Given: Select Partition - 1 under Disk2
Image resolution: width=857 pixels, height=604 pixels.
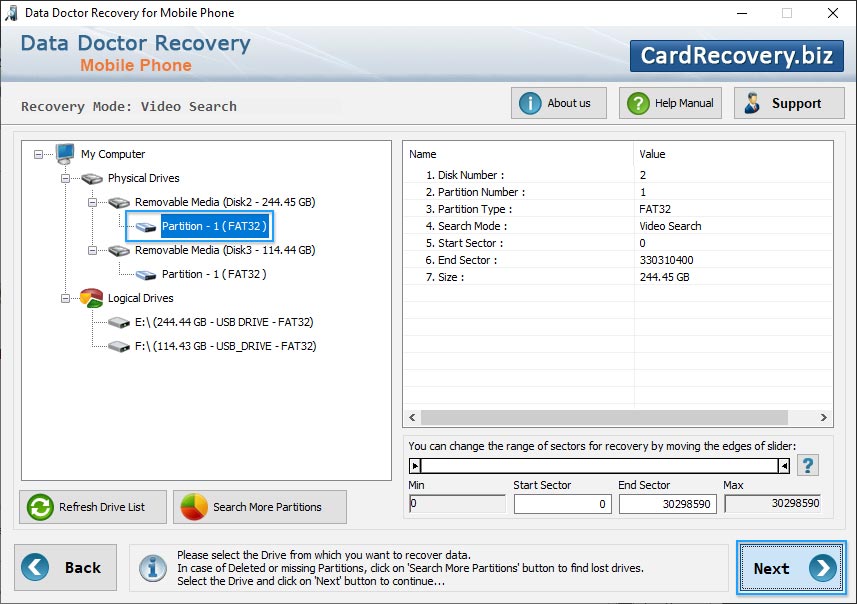Looking at the screenshot, I should tap(214, 226).
